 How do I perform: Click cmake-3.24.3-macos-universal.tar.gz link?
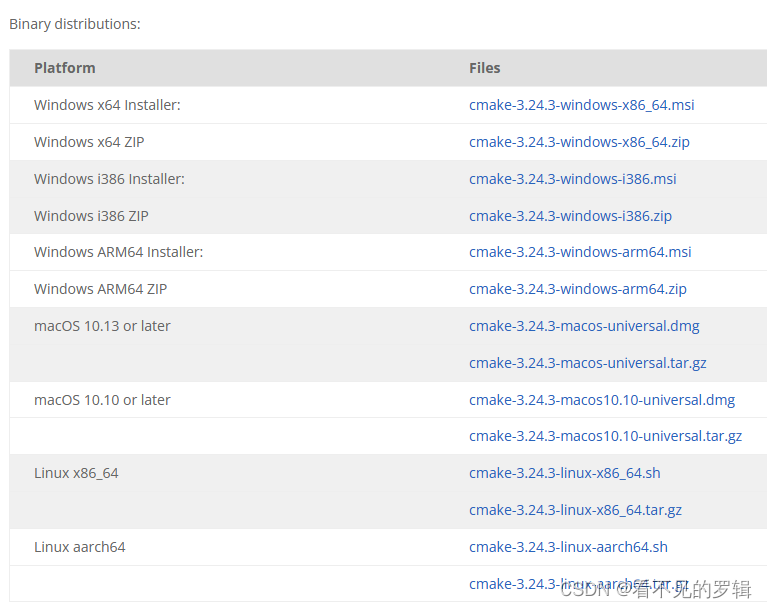(x=587, y=363)
